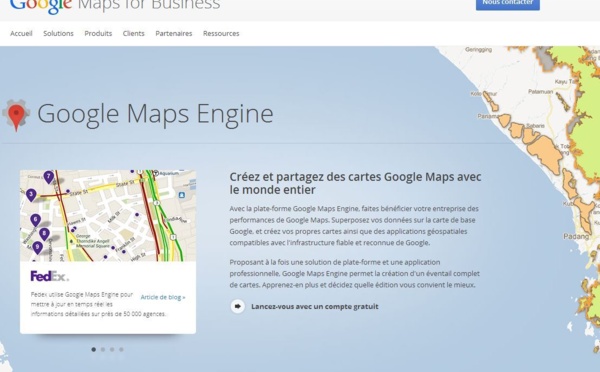Open the Clients menu item

[134, 33]
